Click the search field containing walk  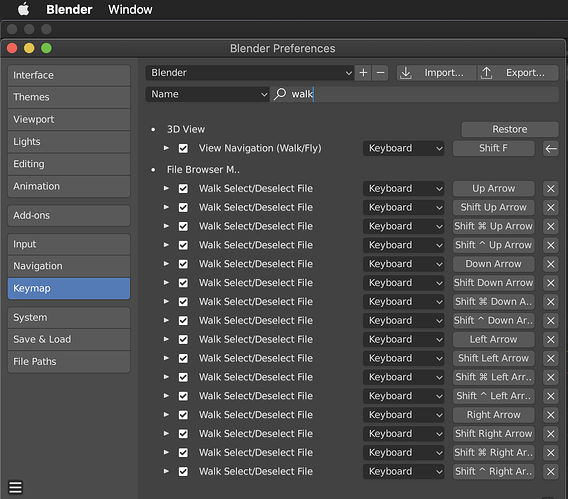(414, 94)
